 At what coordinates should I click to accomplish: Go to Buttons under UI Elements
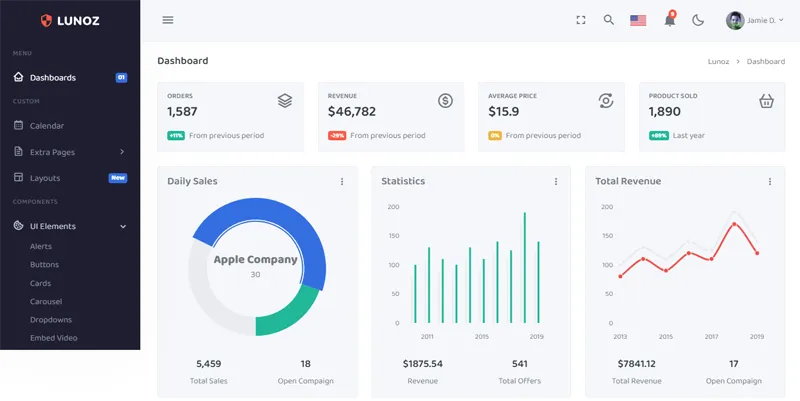tap(44, 265)
